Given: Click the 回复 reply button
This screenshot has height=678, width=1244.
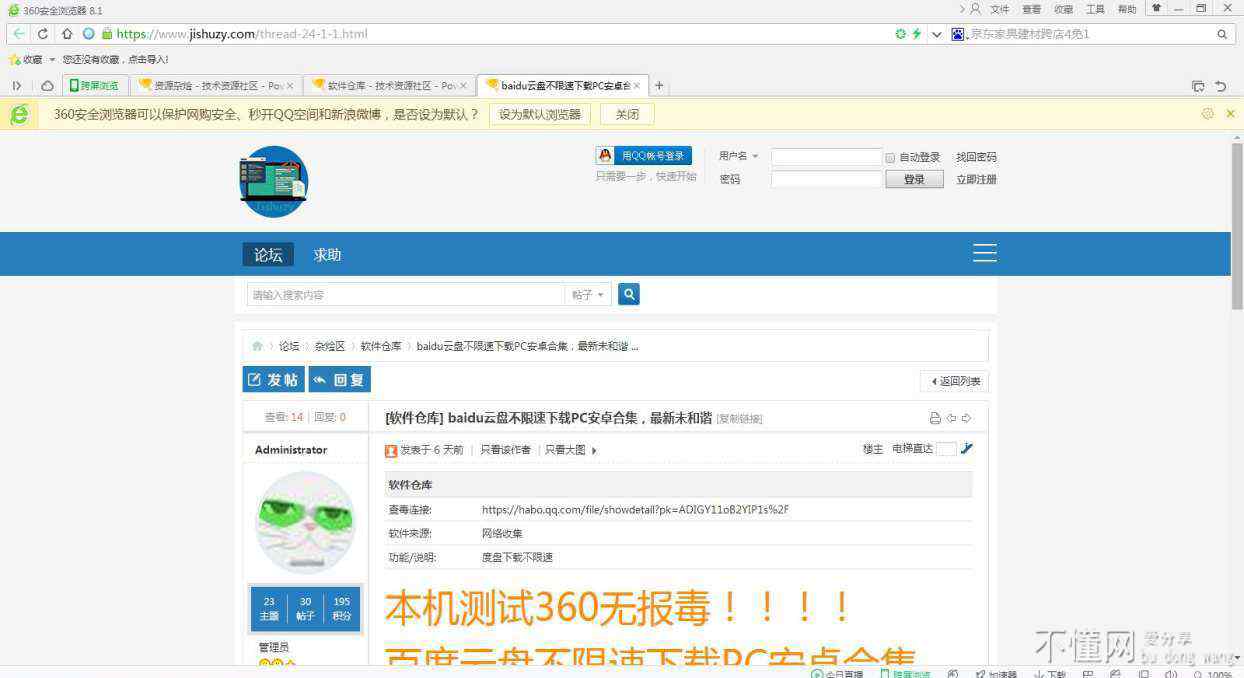Looking at the screenshot, I should (340, 380).
